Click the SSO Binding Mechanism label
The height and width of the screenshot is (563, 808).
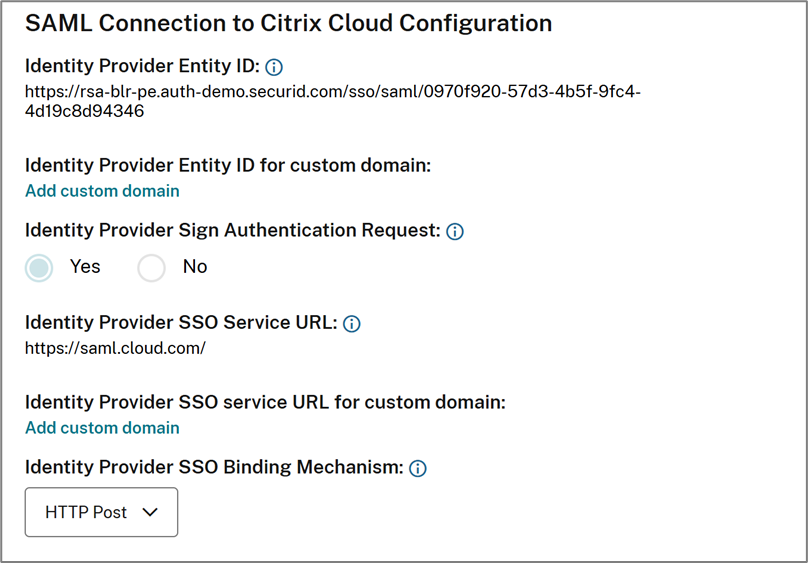(x=214, y=467)
